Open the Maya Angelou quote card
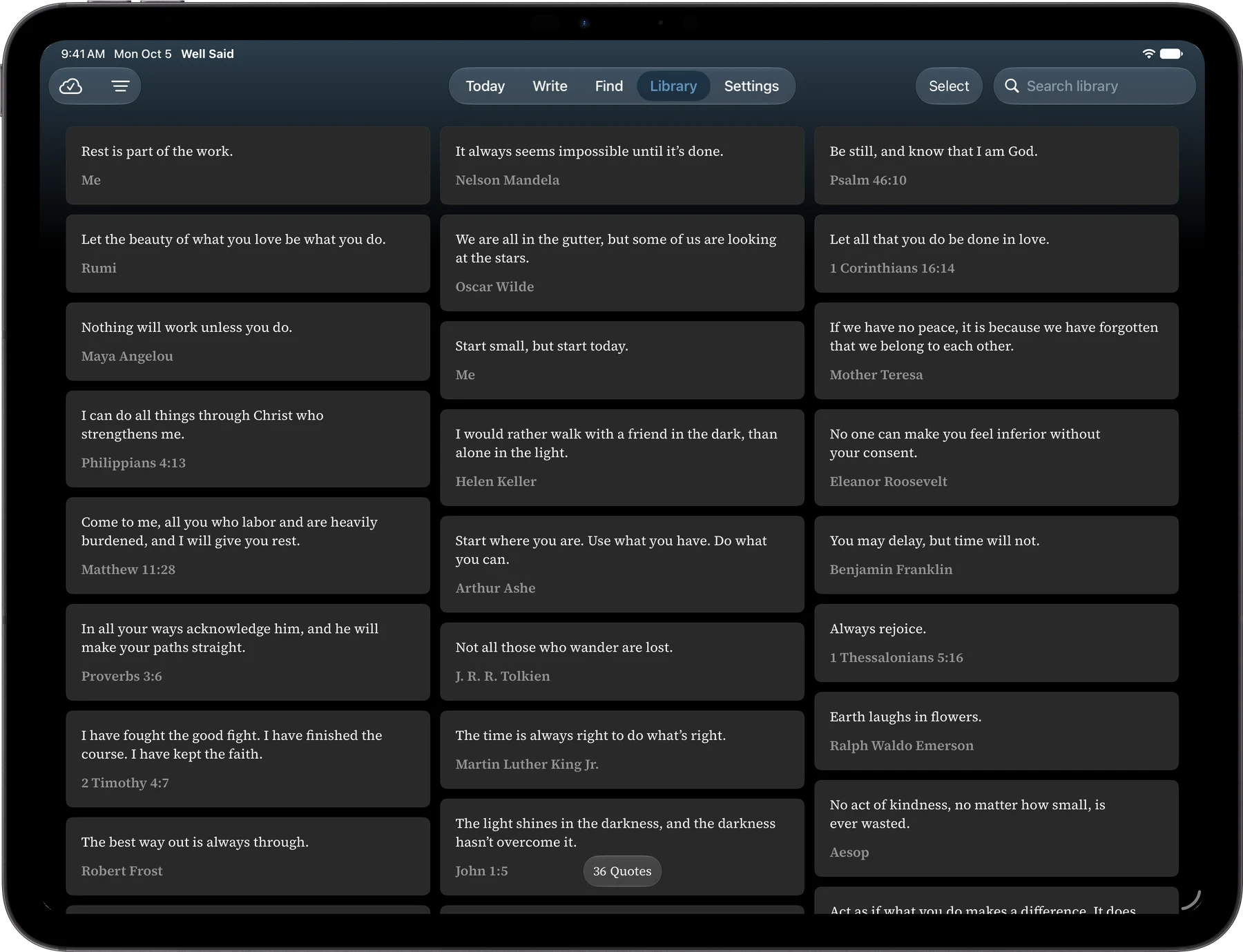The height and width of the screenshot is (952, 1243). pyautogui.click(x=248, y=341)
